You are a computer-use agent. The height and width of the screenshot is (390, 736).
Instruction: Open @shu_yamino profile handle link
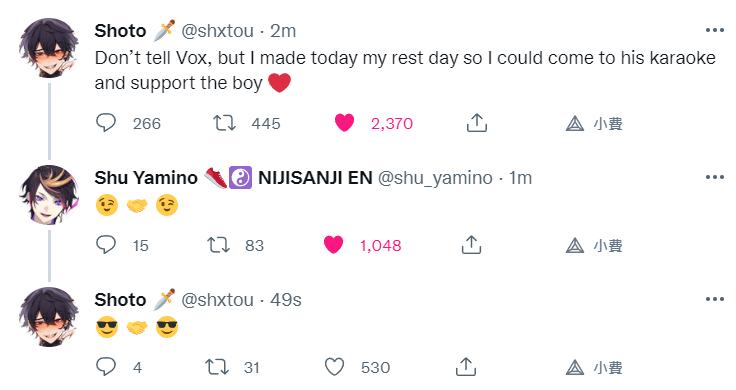tap(435, 178)
